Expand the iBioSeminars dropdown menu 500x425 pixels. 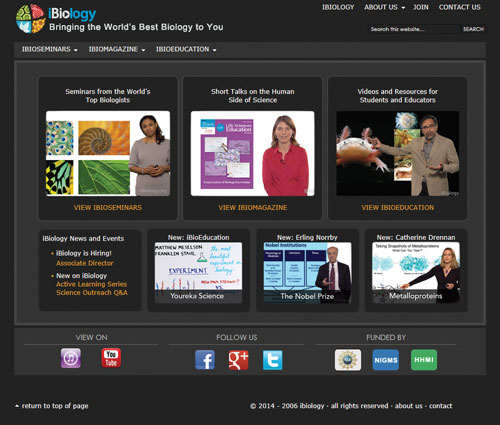click(50, 49)
